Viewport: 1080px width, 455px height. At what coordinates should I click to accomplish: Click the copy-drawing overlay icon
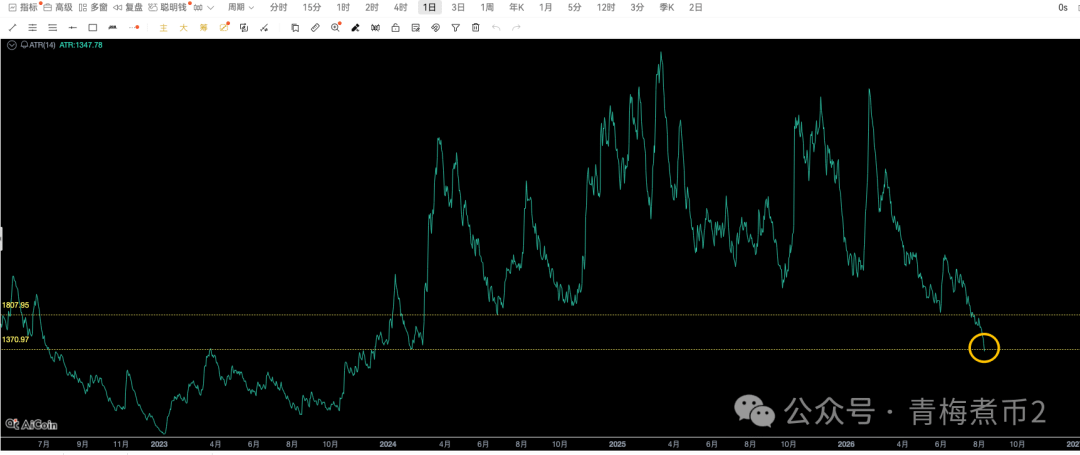point(243,28)
